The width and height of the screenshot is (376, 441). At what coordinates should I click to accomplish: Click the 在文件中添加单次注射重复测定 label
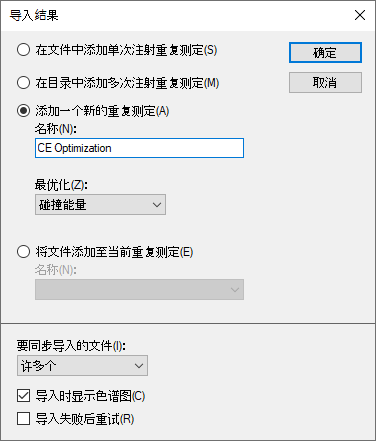pyautogui.click(x=126, y=50)
